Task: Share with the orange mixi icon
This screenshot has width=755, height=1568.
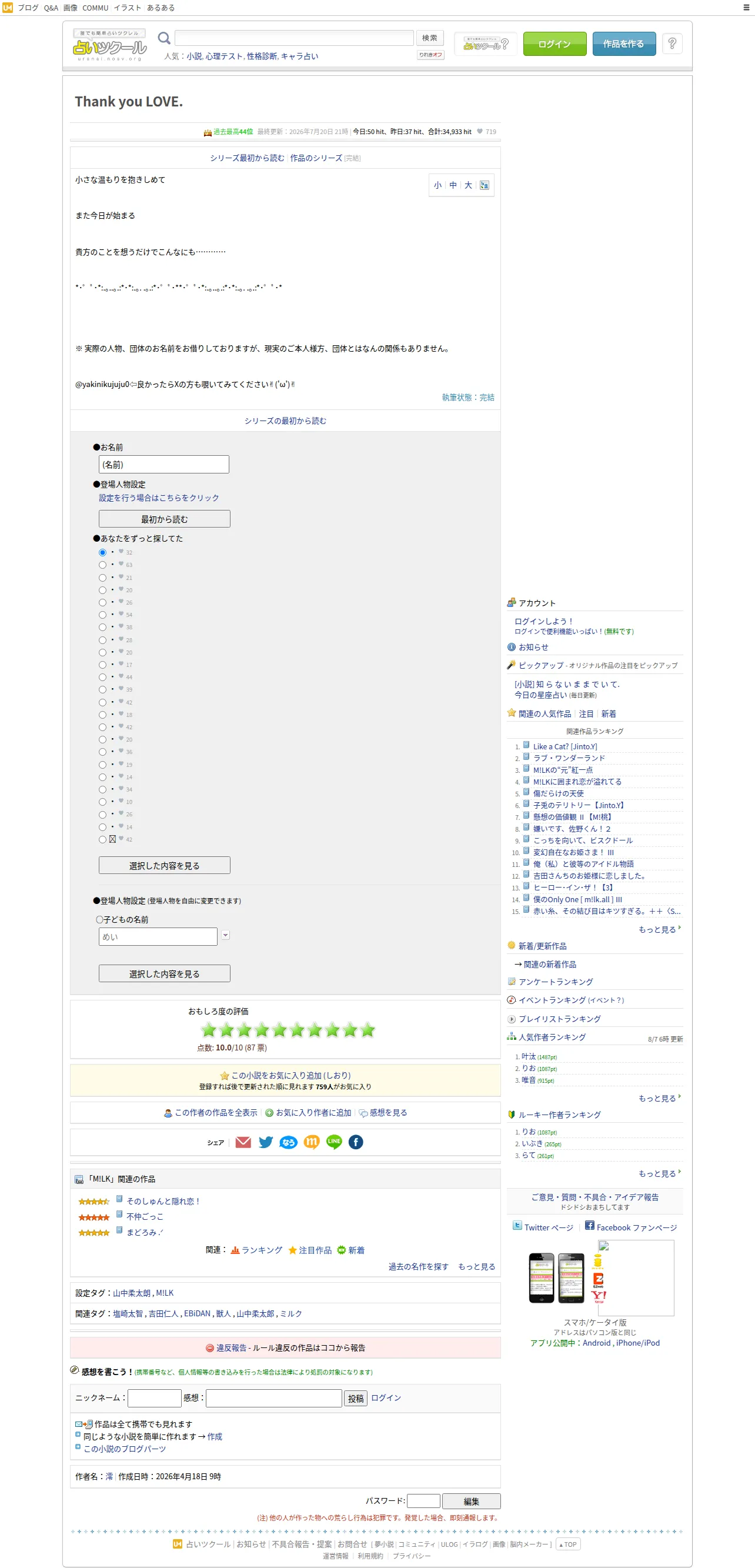Action: point(312,1142)
